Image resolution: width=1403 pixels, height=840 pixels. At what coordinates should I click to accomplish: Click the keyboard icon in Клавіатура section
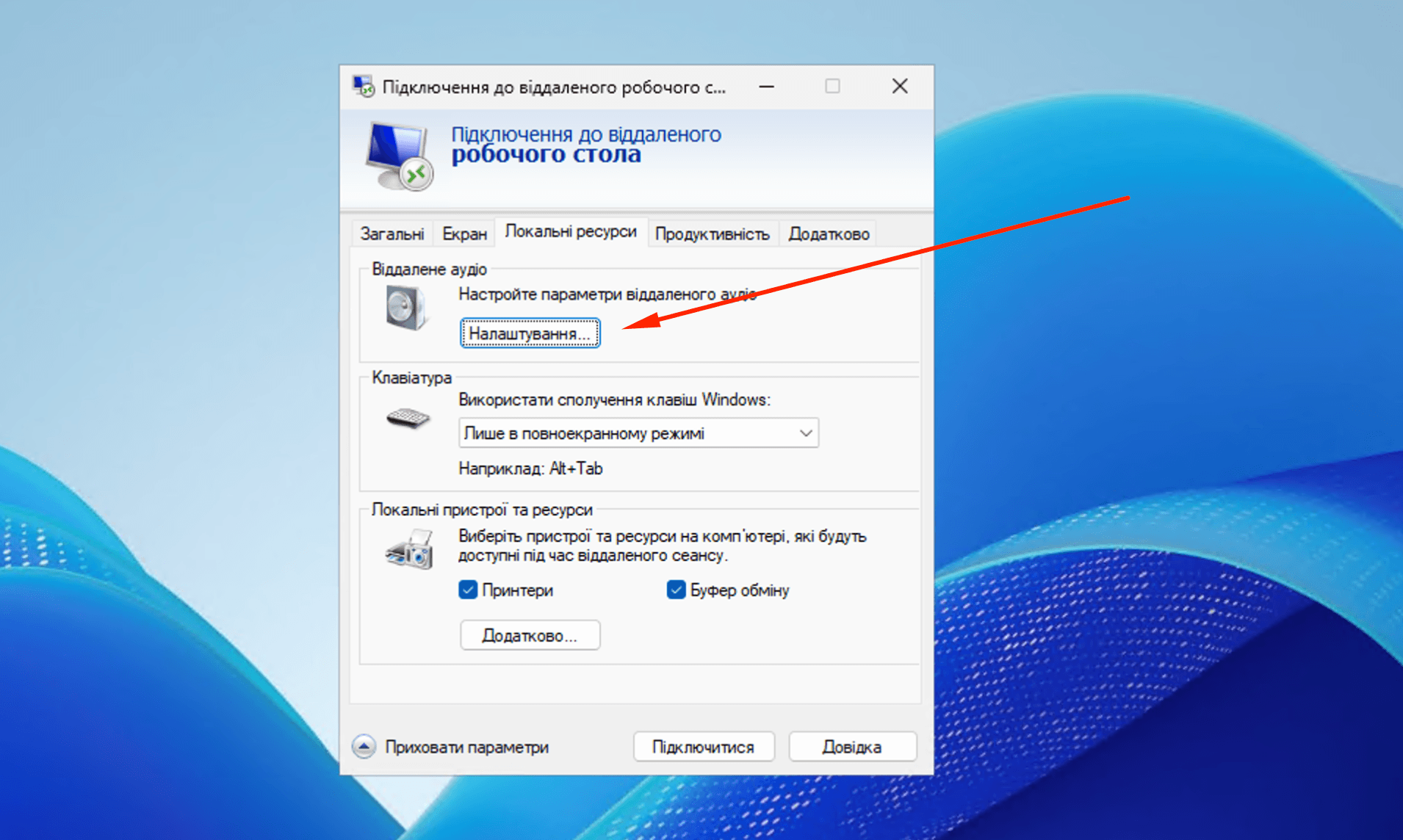(408, 418)
